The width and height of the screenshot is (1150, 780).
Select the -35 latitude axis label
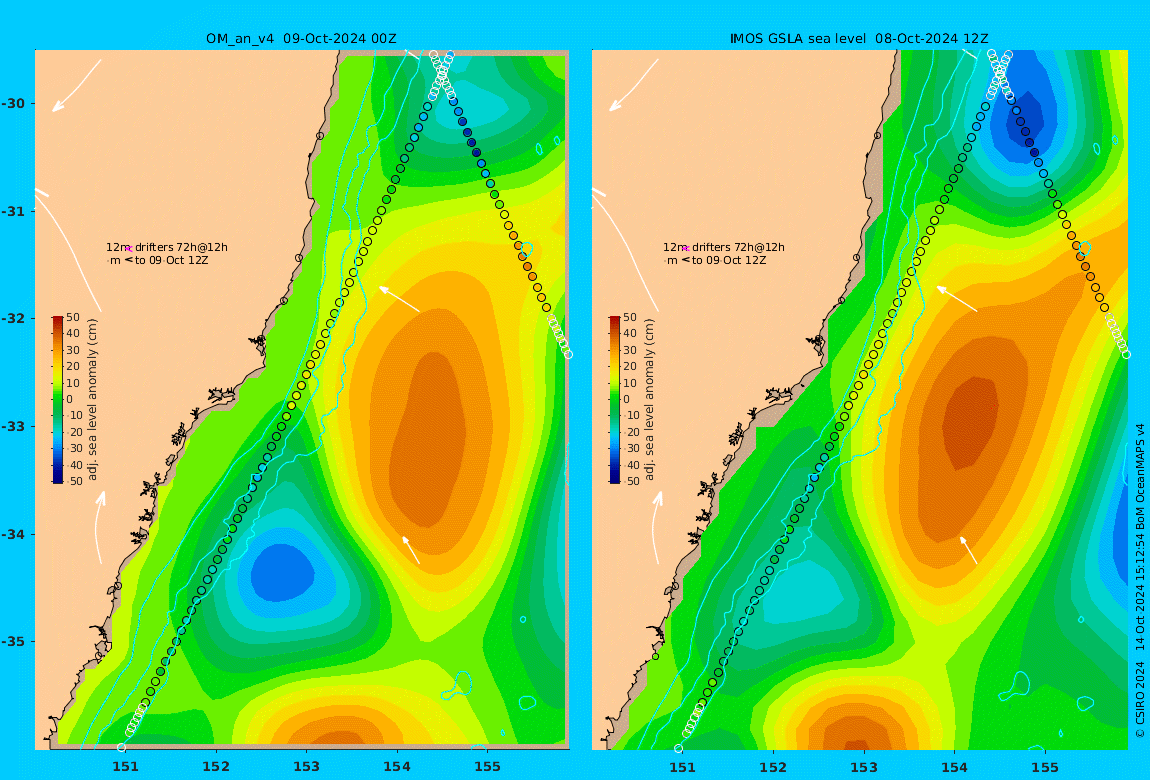(x=14, y=642)
